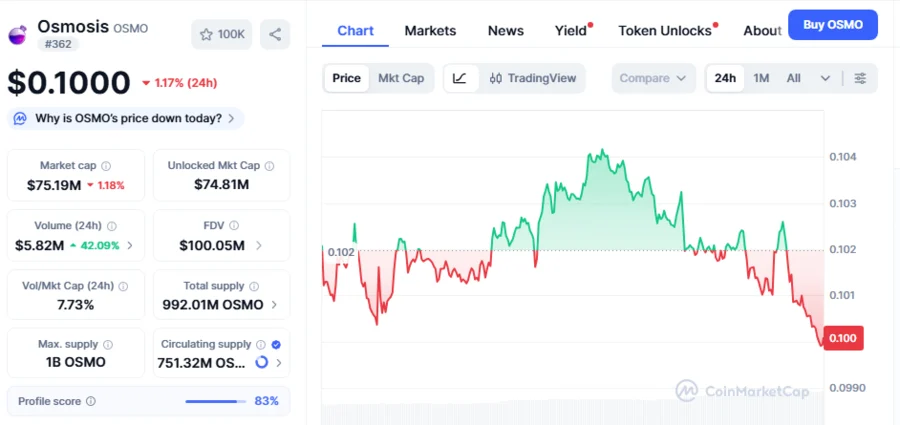Screen dimensions: 900x425
Task: Click the Profile score info icon
Action: [91, 401]
